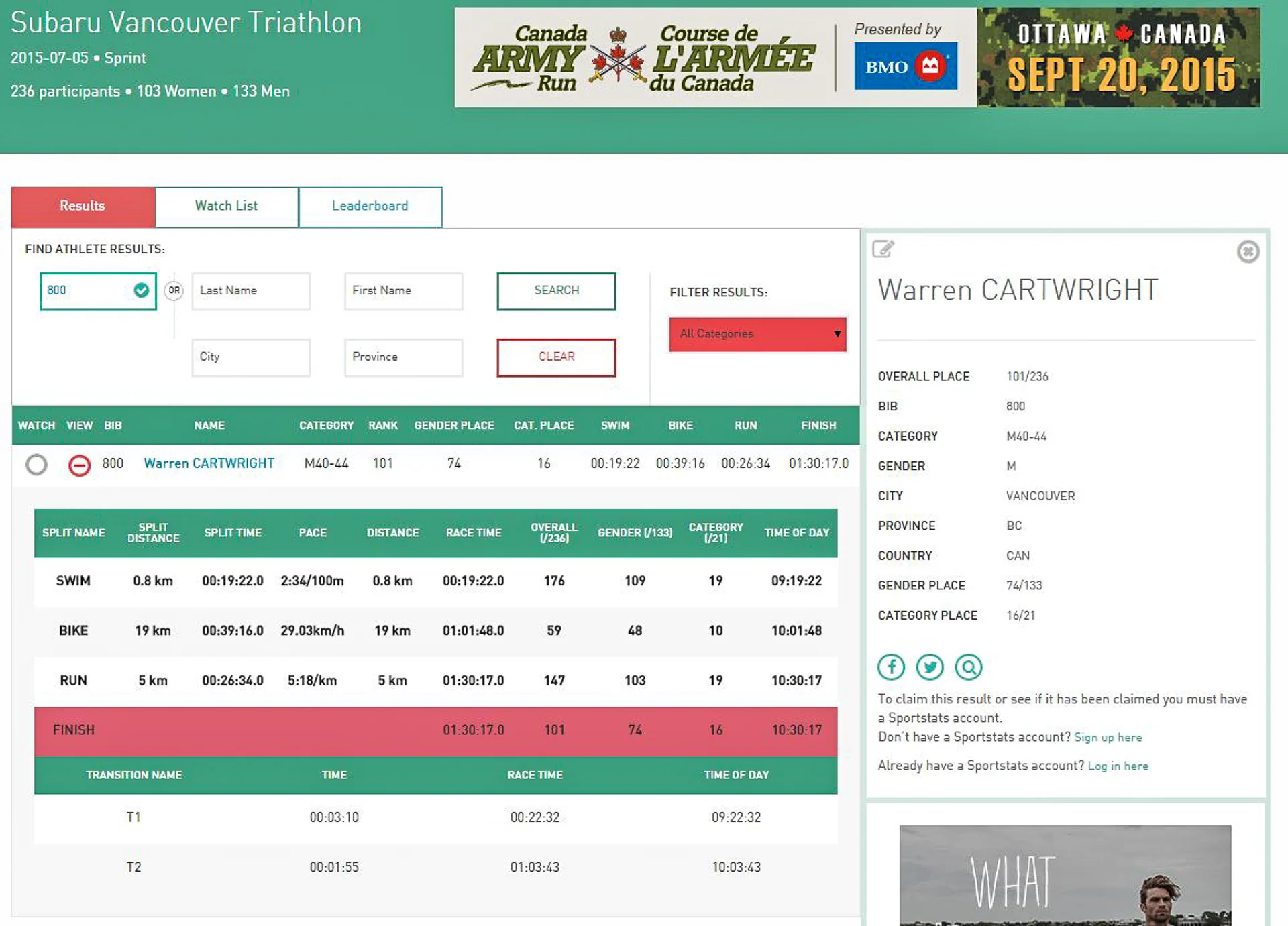The width and height of the screenshot is (1288, 926).
Task: Click the green checkmark in bib field
Action: coord(141,290)
